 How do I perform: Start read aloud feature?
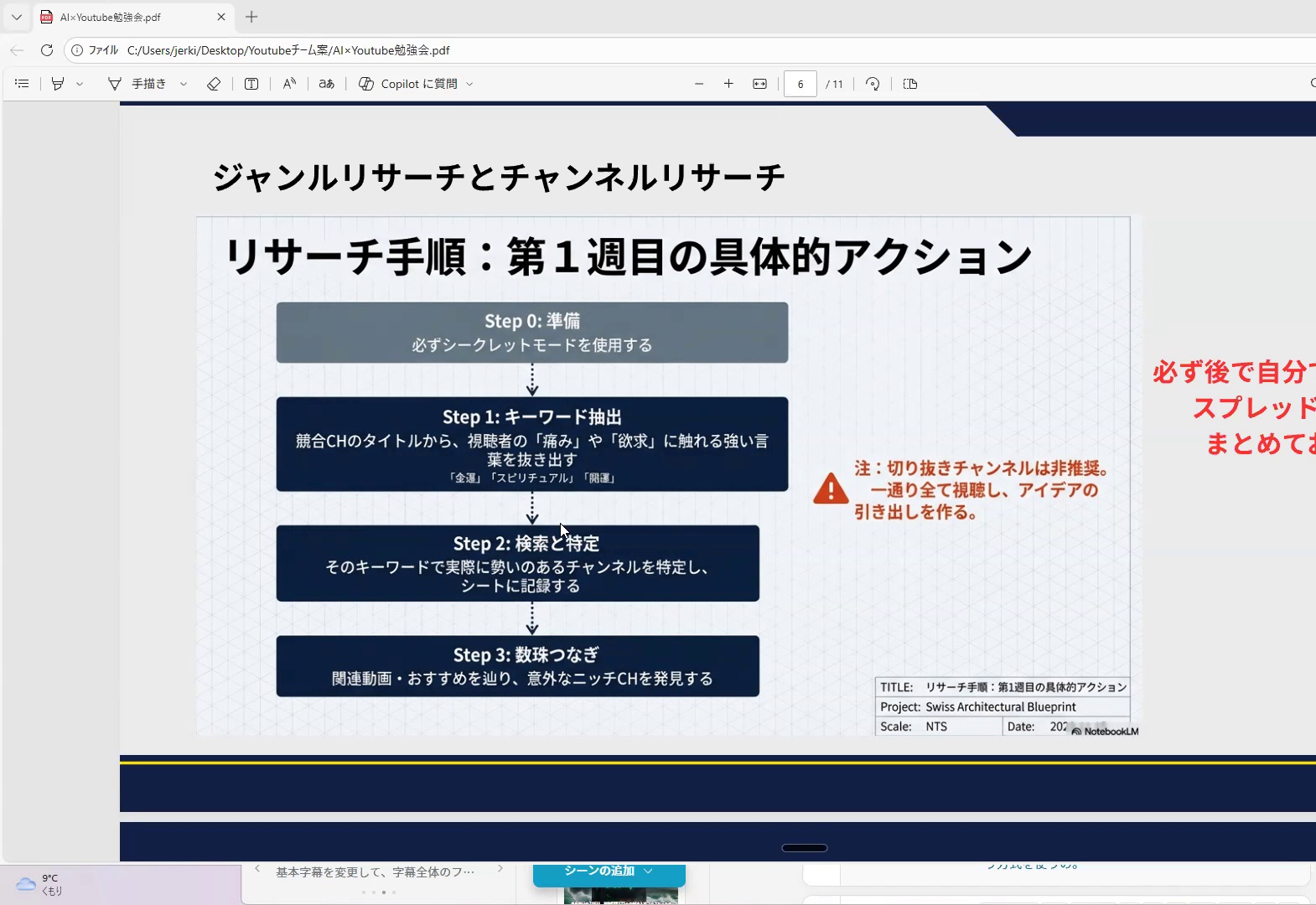click(x=289, y=84)
